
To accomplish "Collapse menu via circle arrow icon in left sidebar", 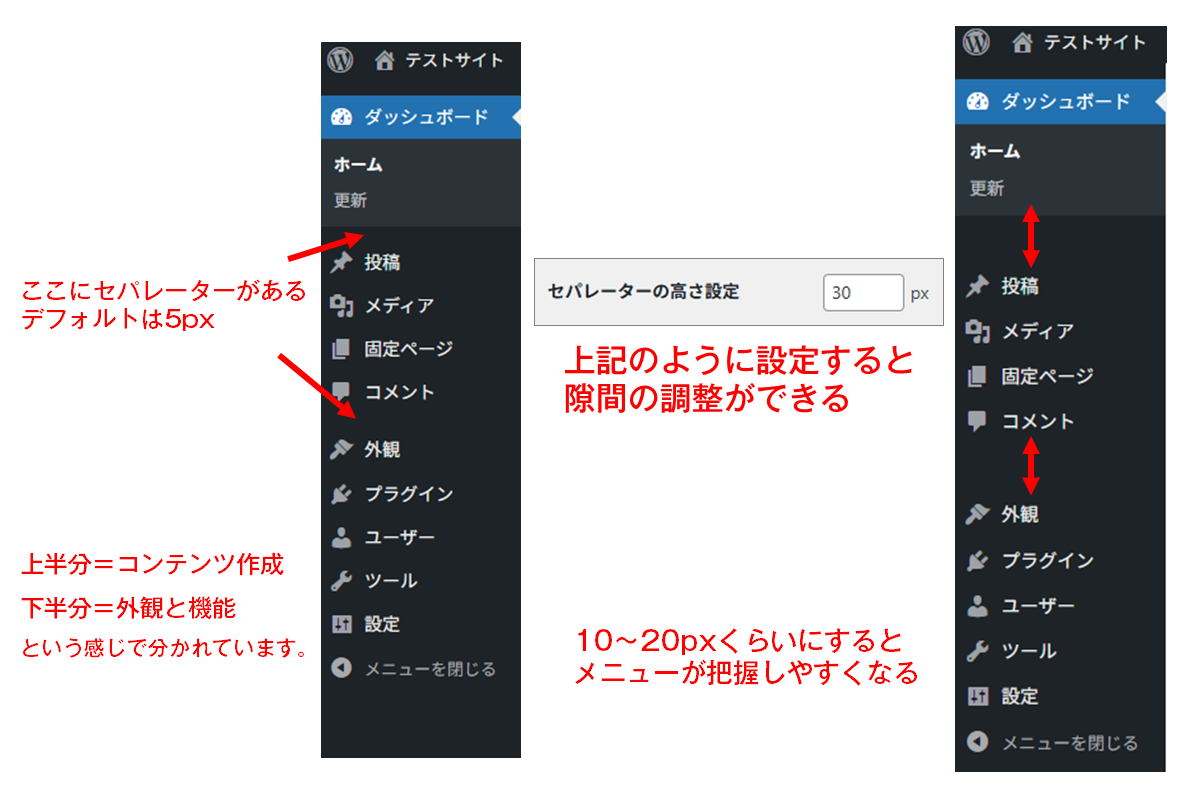I will coord(341,668).
